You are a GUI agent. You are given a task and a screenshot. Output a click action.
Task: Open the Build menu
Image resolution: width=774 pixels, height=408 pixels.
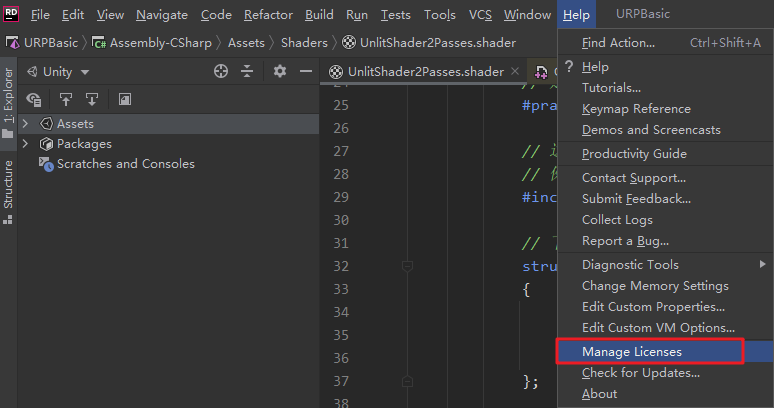pos(319,15)
